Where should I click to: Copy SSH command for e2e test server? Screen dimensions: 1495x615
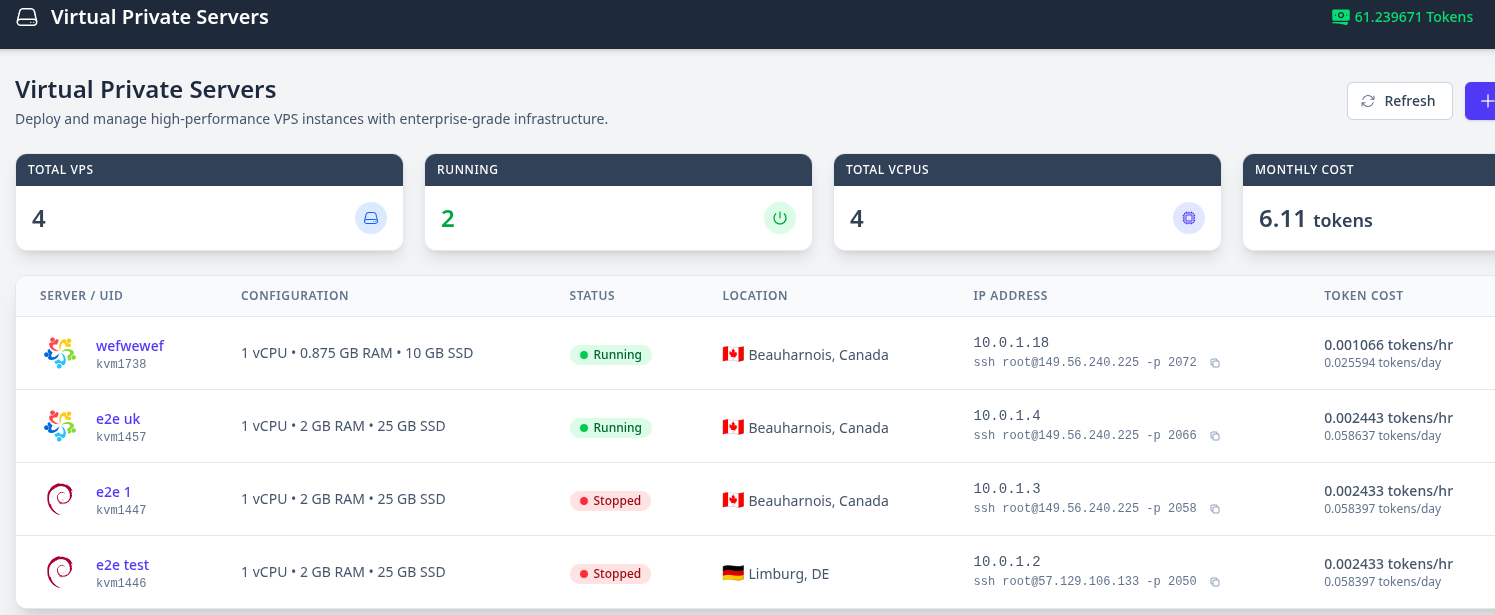[1215, 582]
